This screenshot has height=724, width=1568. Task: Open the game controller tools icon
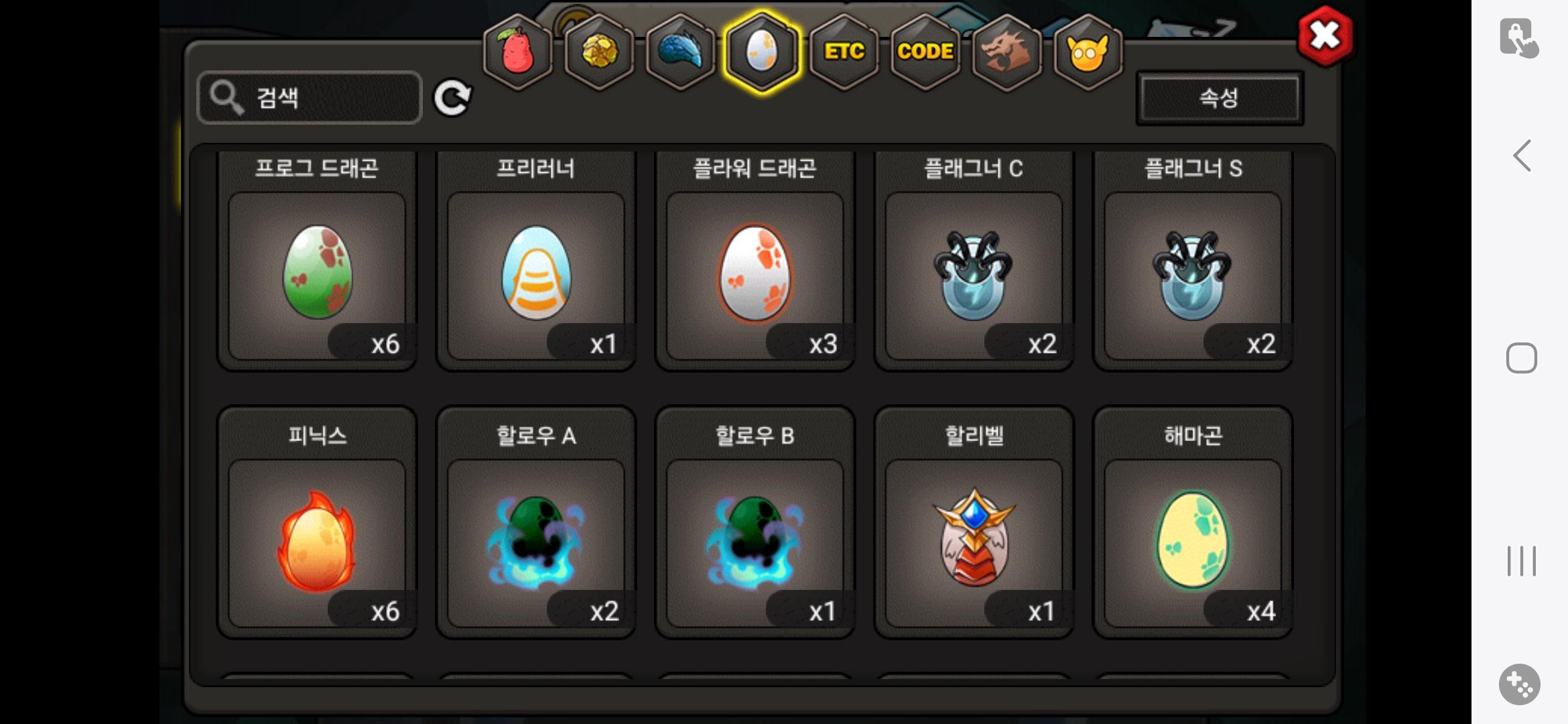tap(1520, 684)
